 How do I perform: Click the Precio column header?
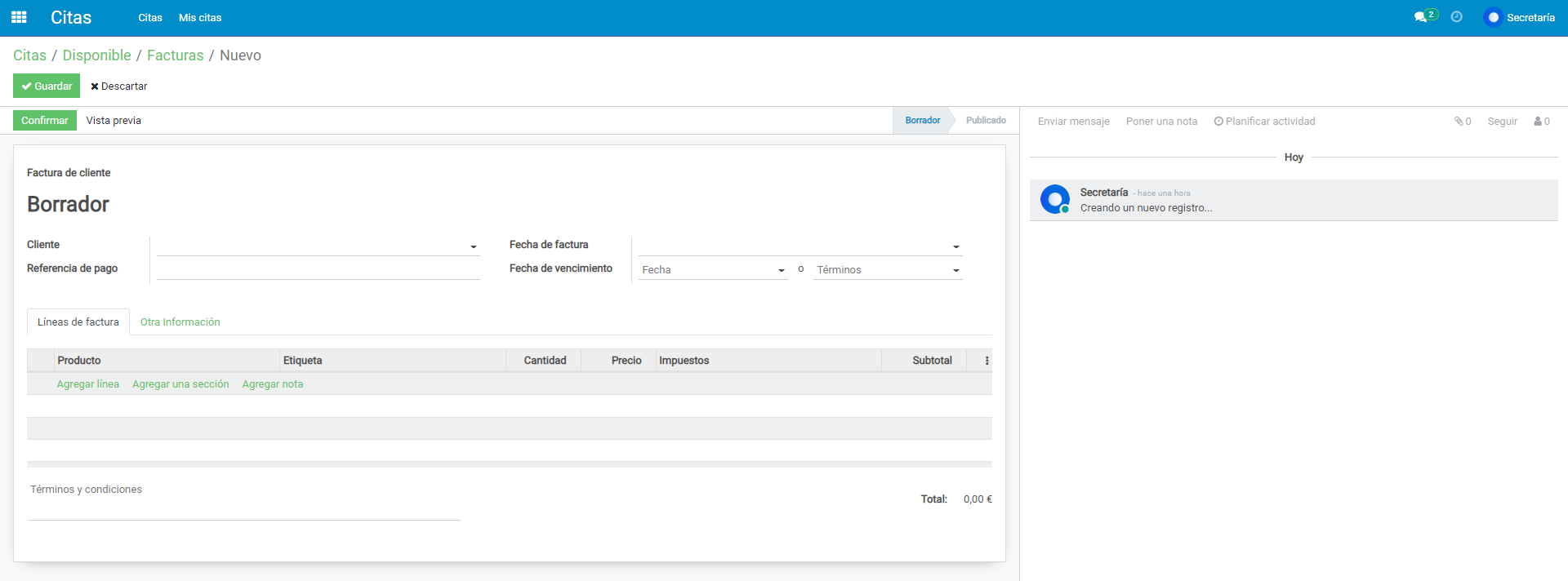(619, 361)
